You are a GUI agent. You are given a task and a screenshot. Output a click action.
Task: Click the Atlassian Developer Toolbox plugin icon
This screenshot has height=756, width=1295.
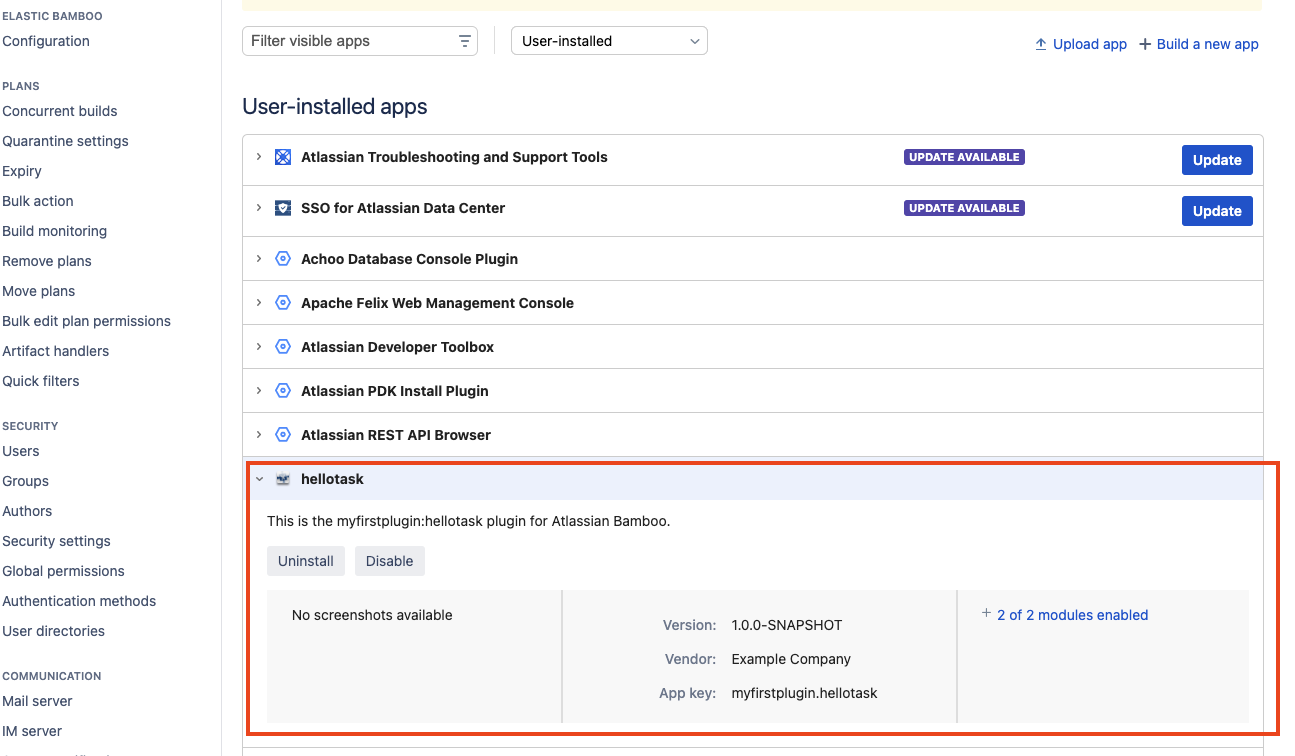283,347
